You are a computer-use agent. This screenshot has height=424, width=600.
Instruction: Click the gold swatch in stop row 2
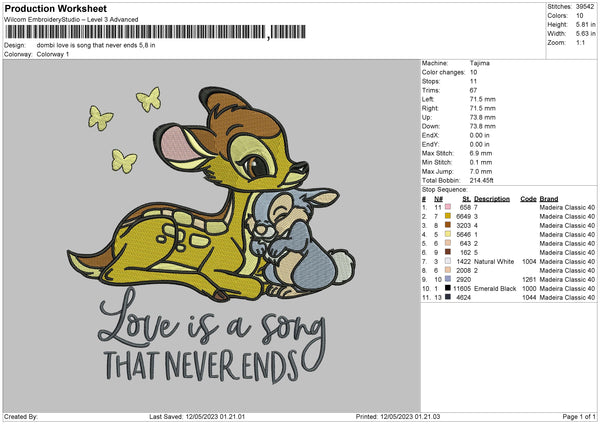pos(447,216)
